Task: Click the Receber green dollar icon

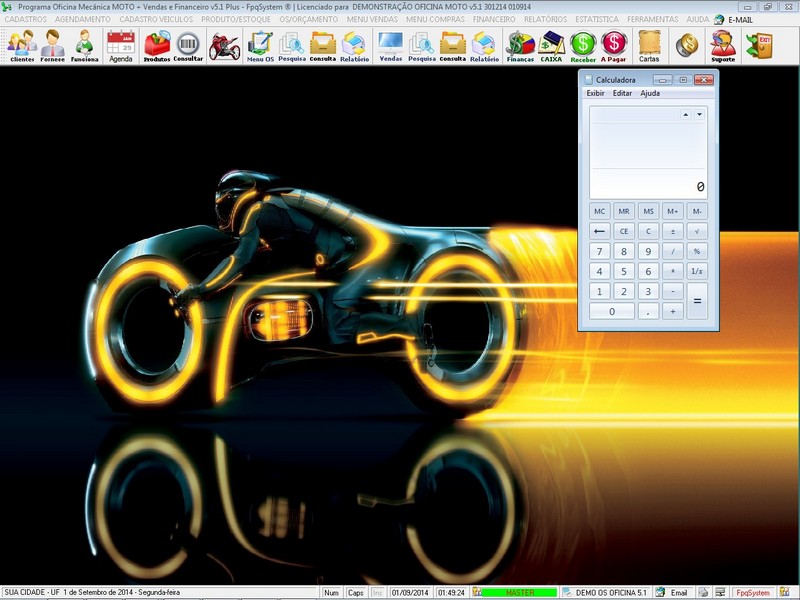Action: [x=583, y=45]
